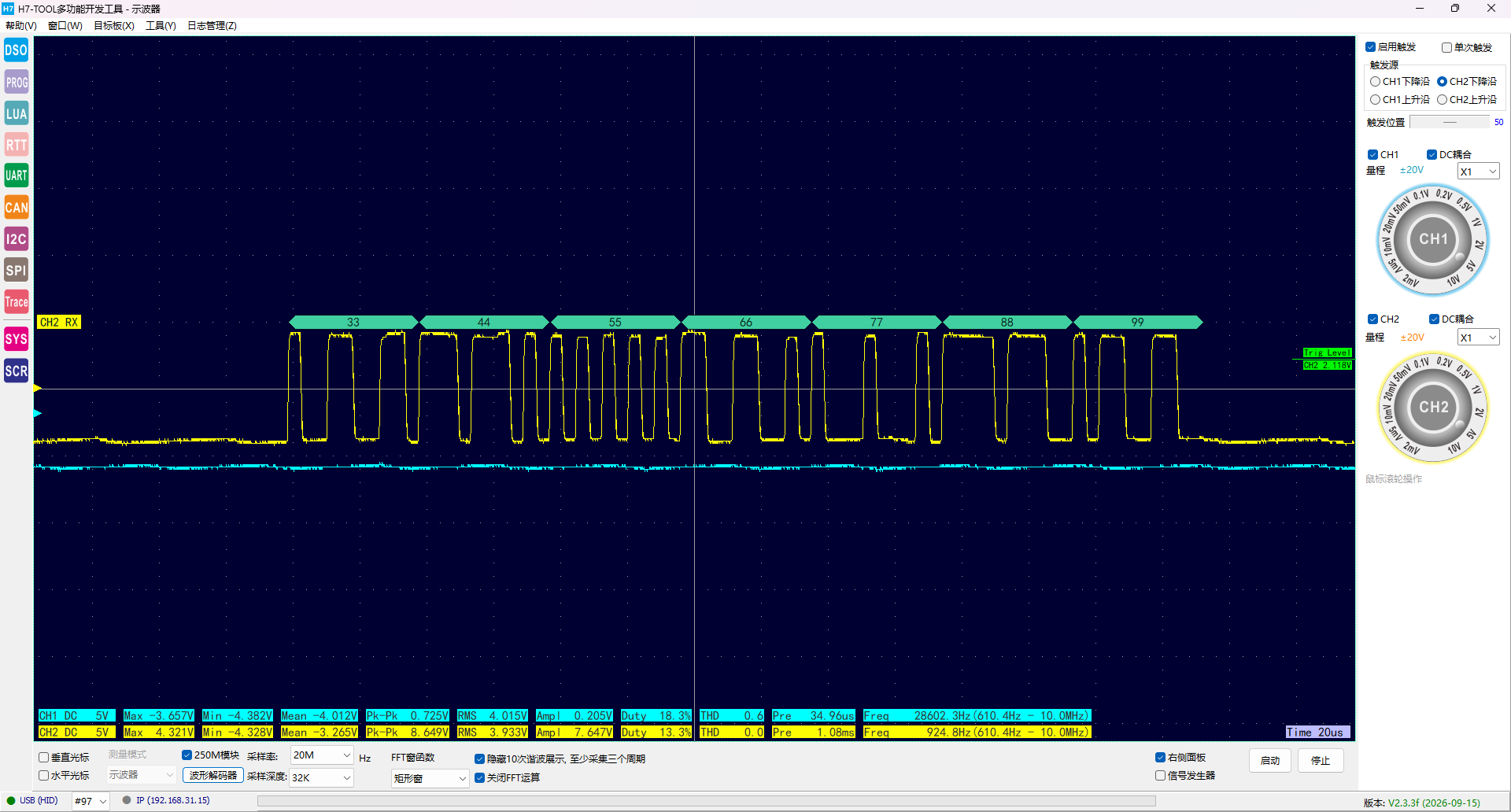1511x812 pixels.
Task: Toggle 隐藏10次谐波展示 checkbox
Action: [479, 759]
